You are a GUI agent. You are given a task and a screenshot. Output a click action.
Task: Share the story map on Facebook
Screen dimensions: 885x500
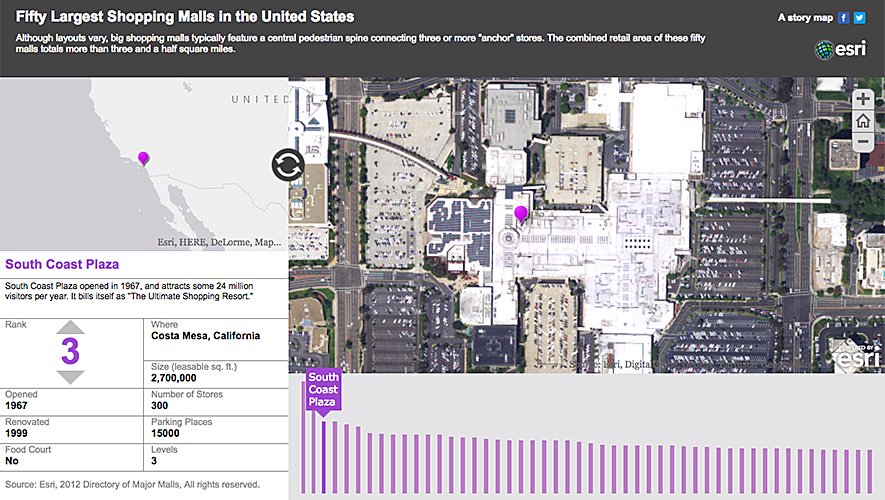pos(843,17)
